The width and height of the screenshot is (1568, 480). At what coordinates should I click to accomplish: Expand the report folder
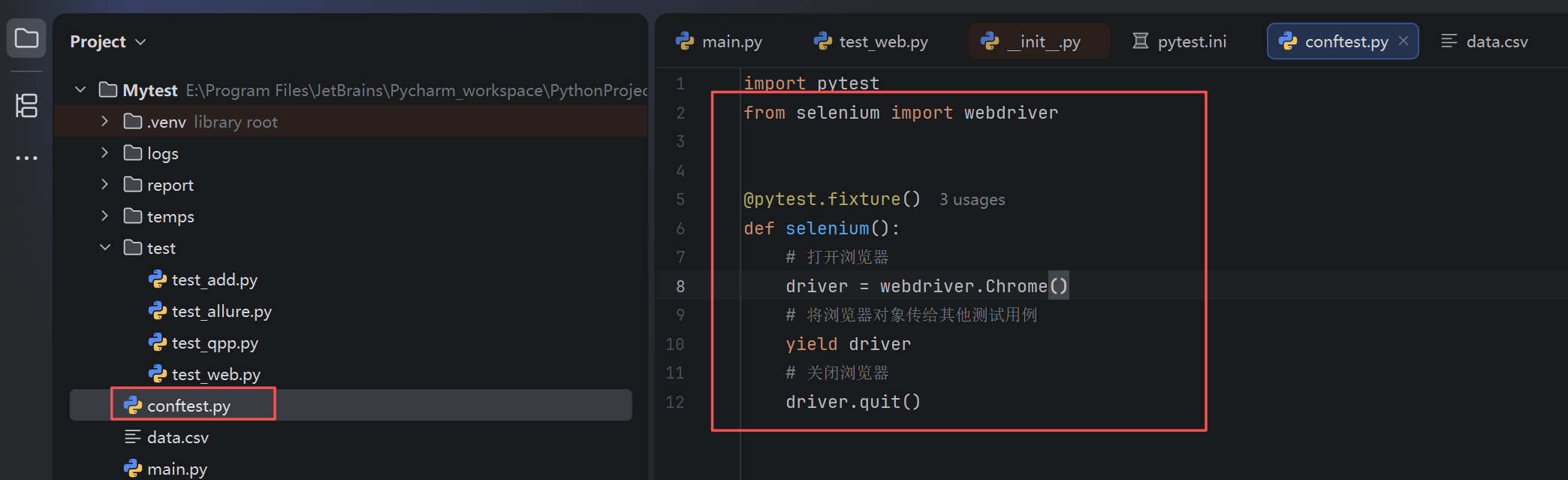pos(104,184)
